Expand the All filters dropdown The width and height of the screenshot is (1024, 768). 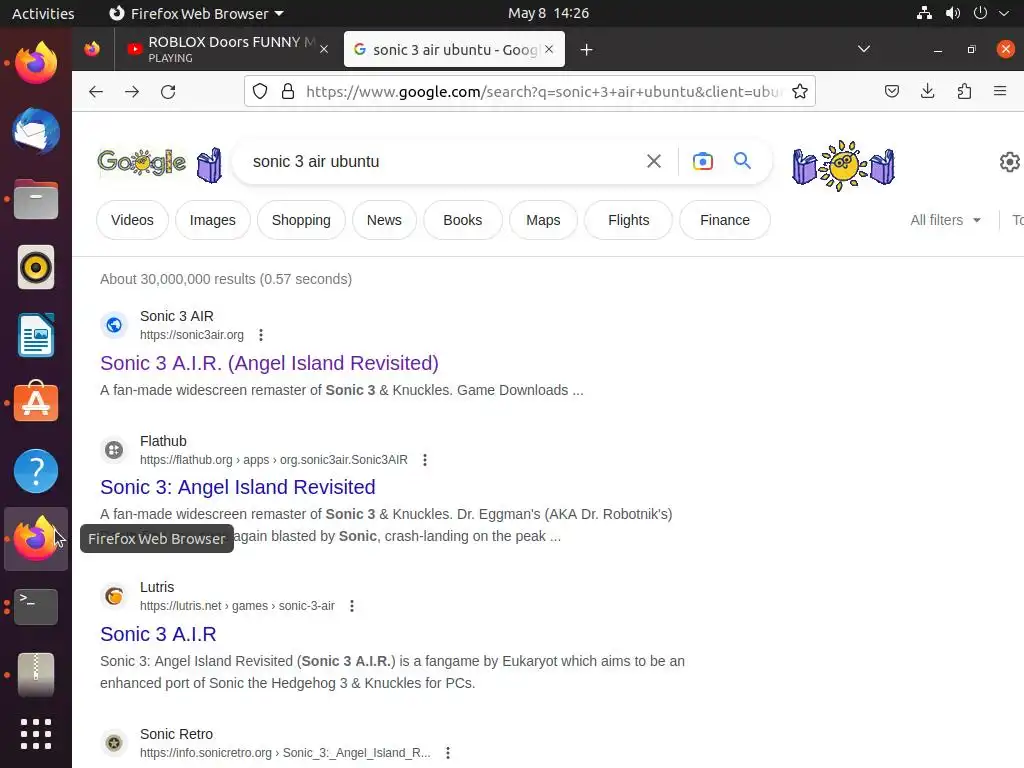click(946, 220)
